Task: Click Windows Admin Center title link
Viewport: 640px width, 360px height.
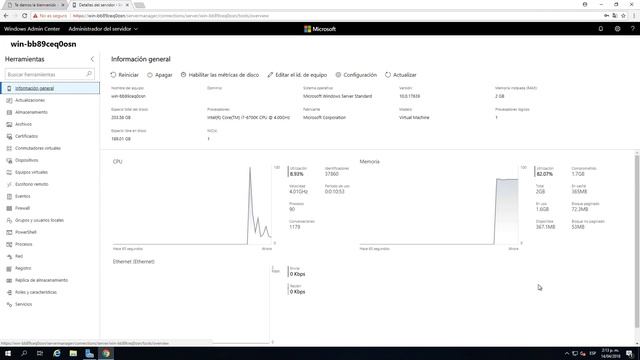Action: 32,29
